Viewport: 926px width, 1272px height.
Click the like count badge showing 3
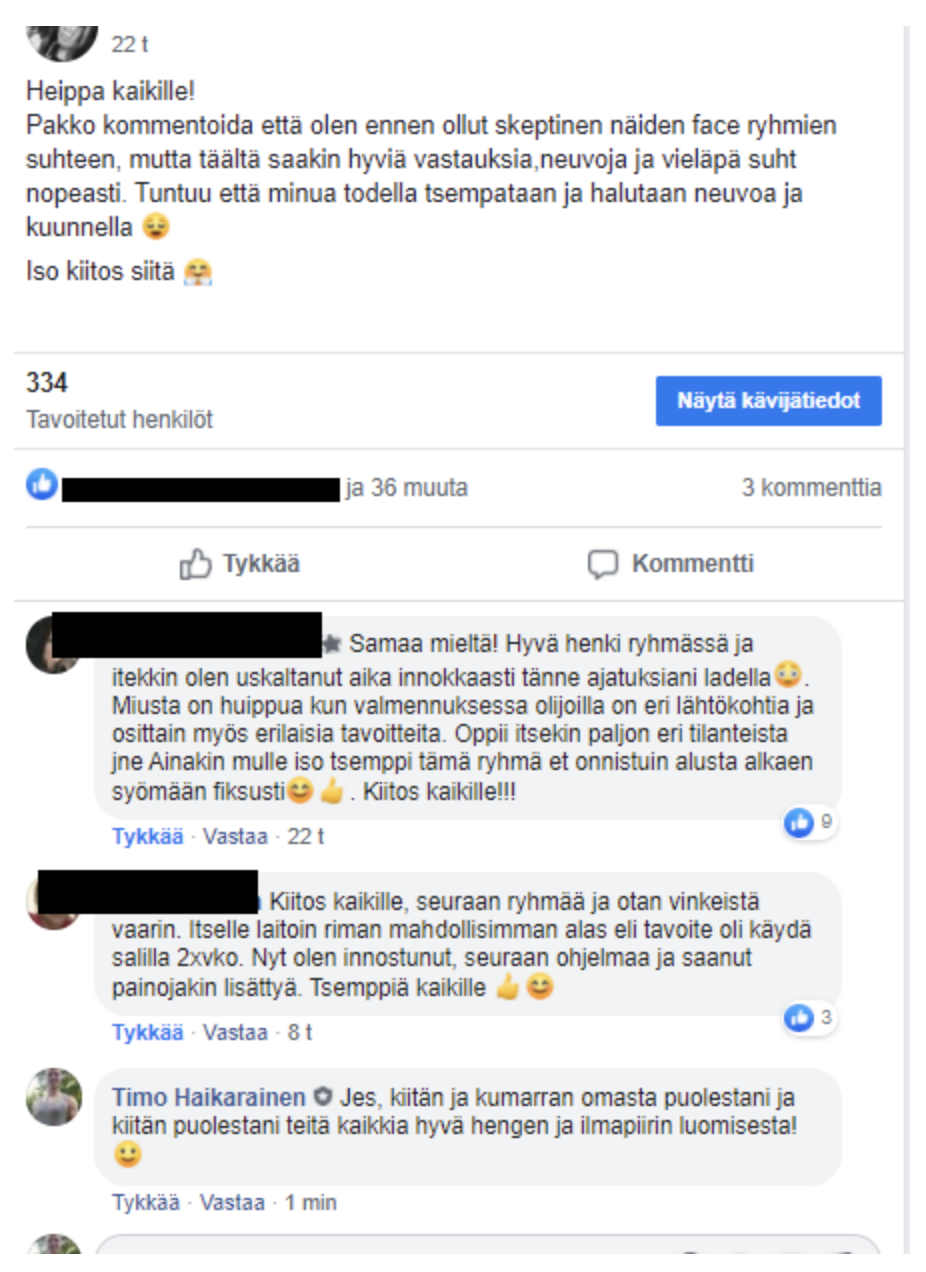coord(811,1018)
